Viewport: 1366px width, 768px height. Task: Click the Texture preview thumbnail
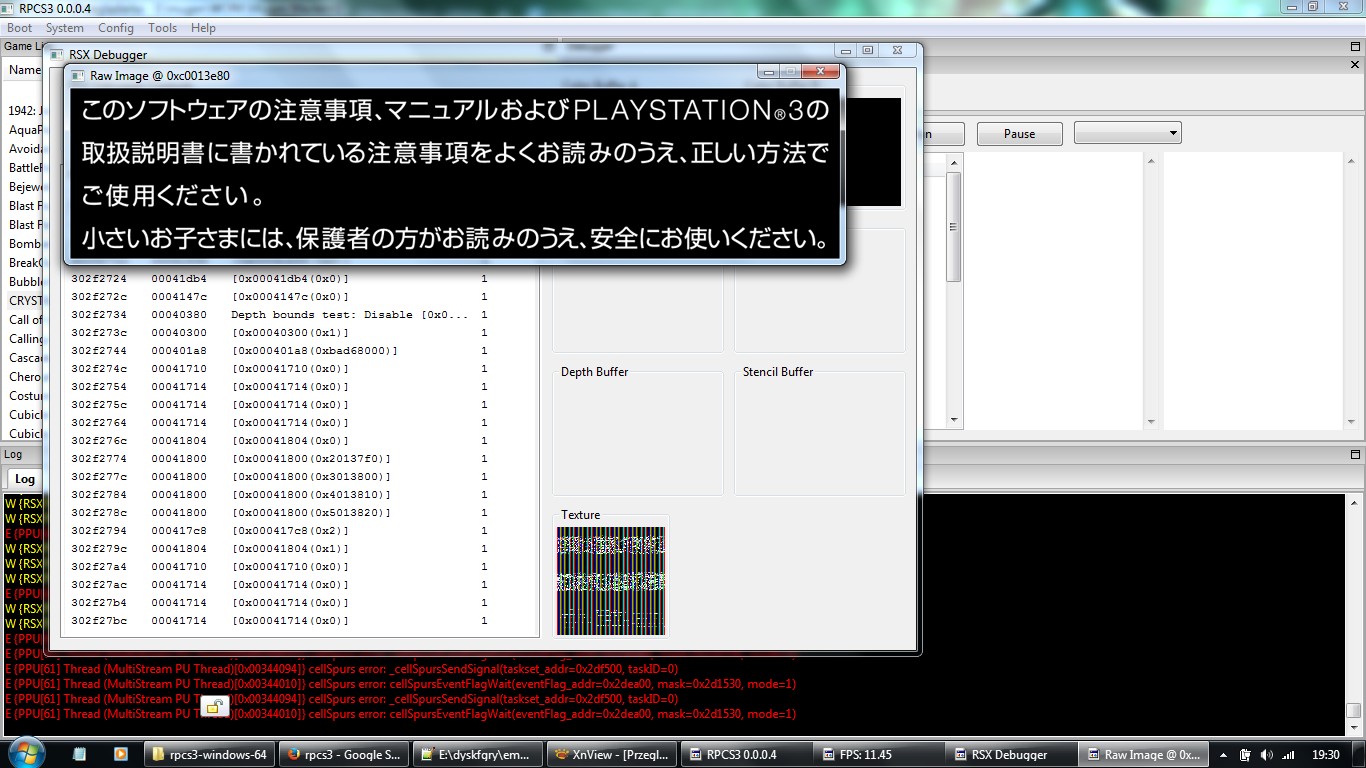tap(610, 580)
